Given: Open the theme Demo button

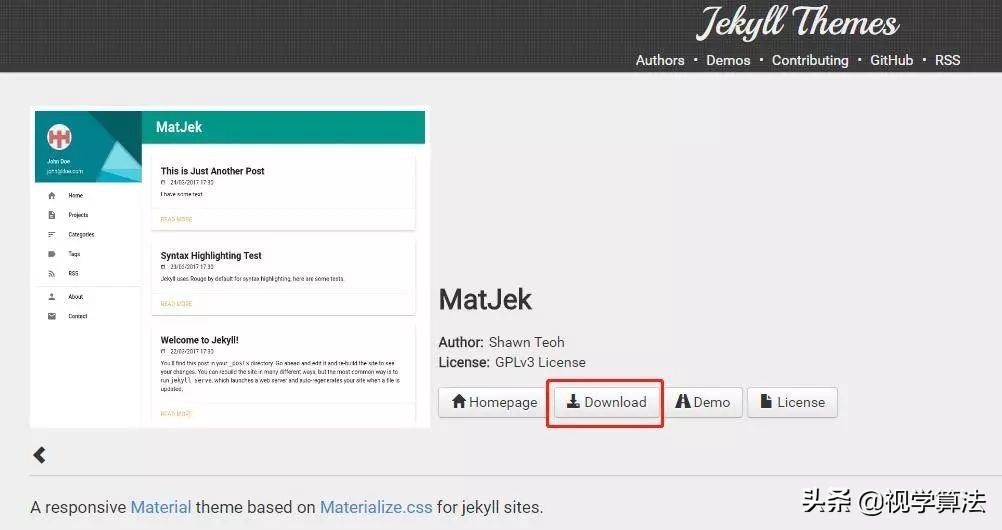Looking at the screenshot, I should click(x=703, y=402).
